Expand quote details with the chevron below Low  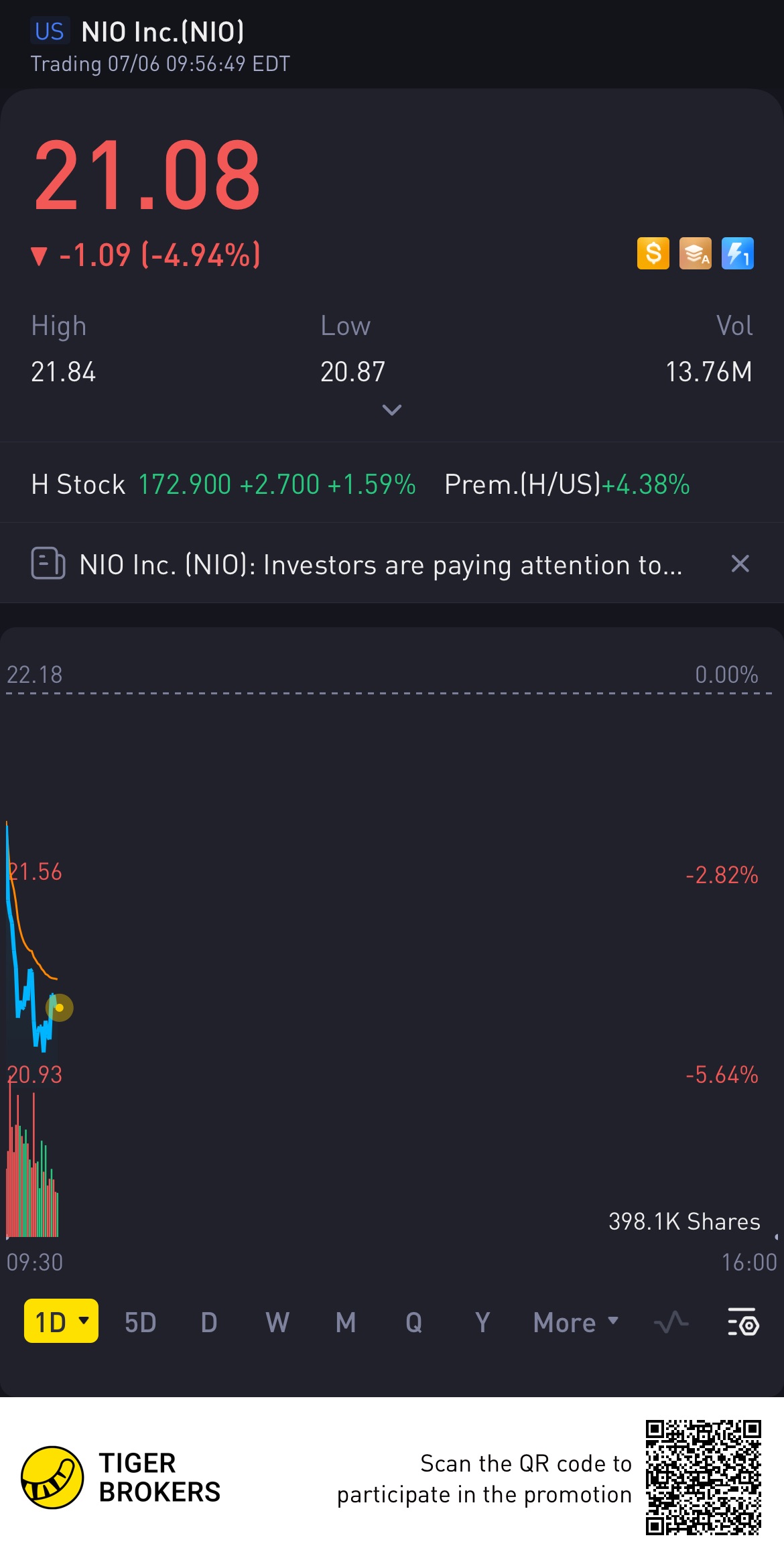tap(391, 409)
